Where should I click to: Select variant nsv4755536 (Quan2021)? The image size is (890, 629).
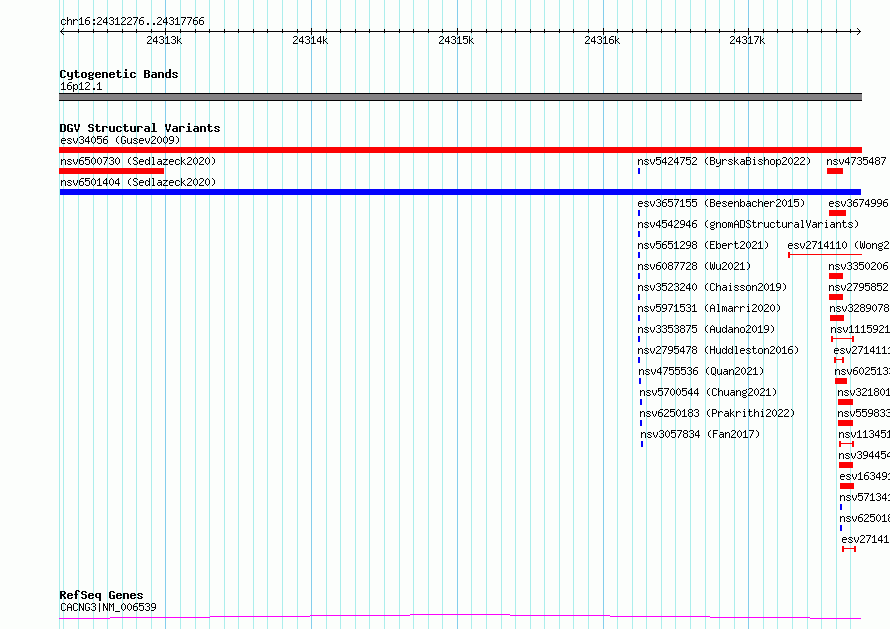tap(701, 371)
